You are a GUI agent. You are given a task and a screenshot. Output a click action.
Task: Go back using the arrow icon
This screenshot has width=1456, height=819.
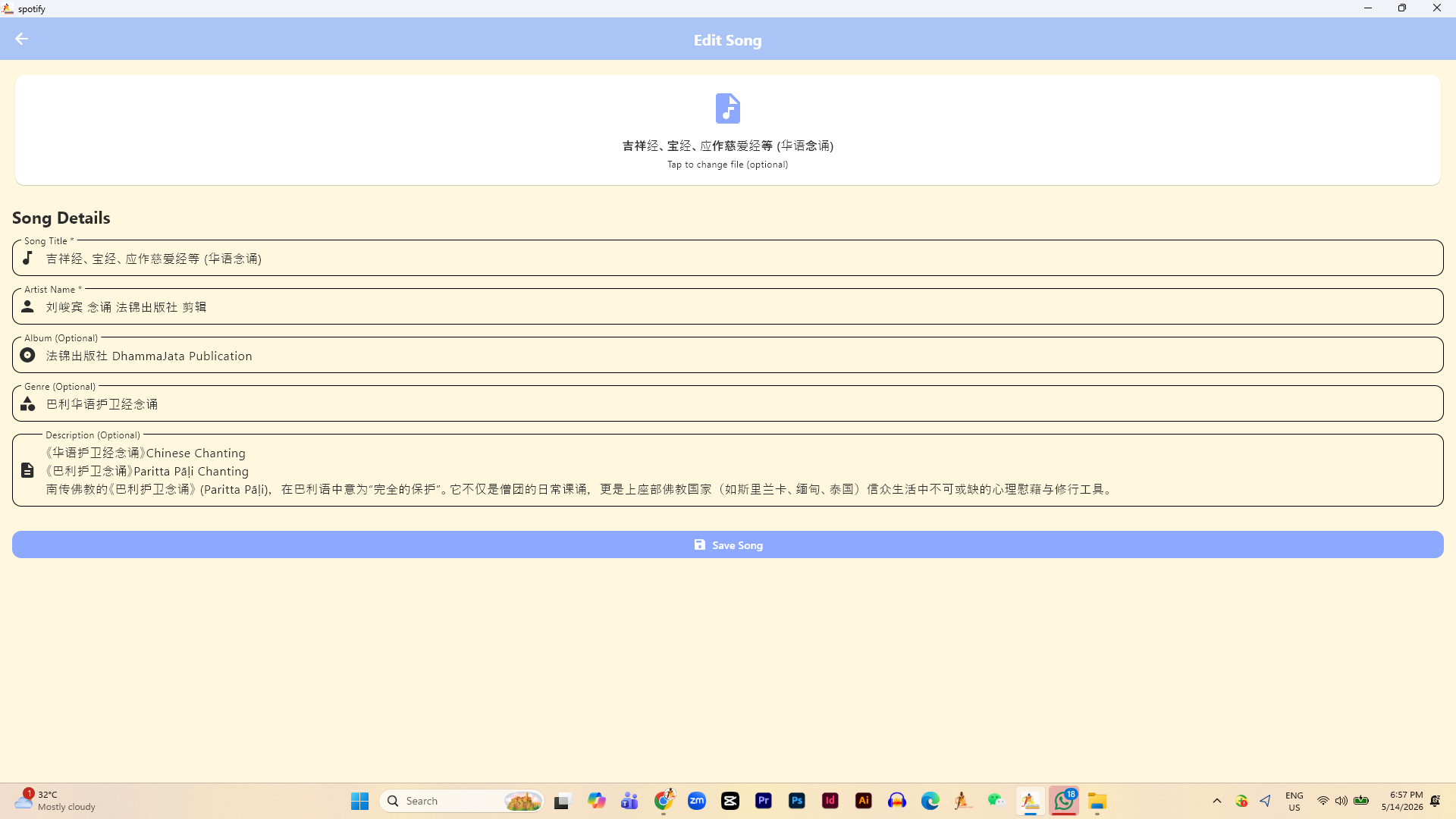point(21,39)
